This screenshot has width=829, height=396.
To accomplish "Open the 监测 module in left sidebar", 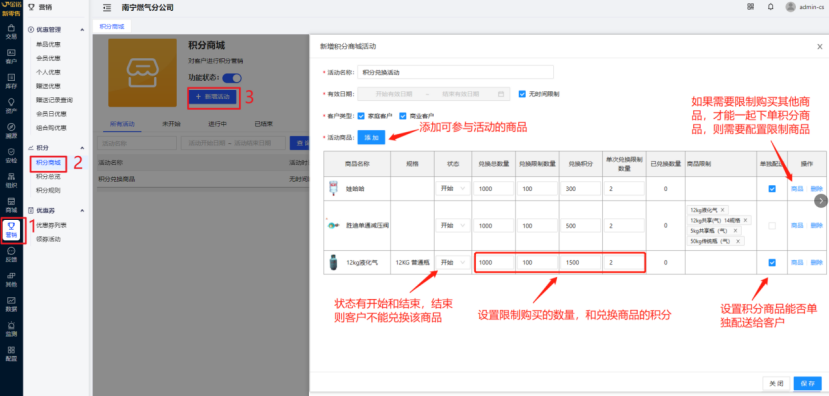I will (11, 329).
